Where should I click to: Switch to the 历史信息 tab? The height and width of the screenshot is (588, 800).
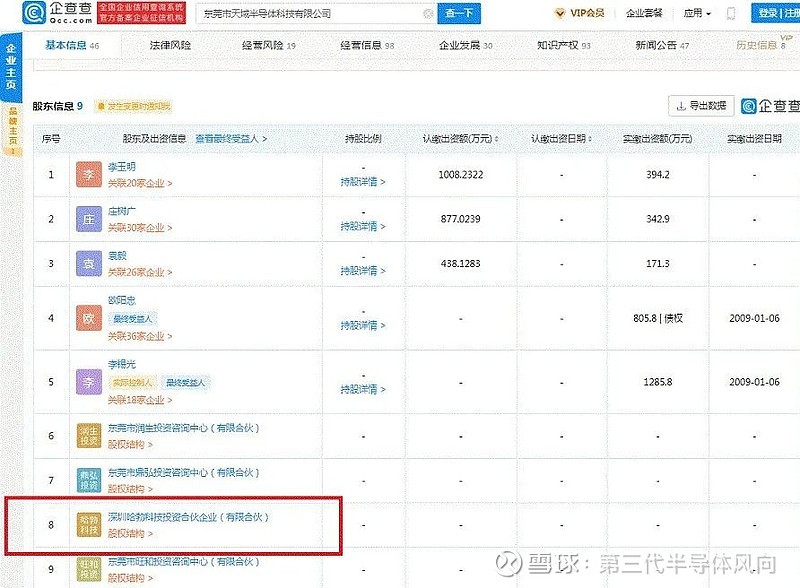[x=761, y=45]
